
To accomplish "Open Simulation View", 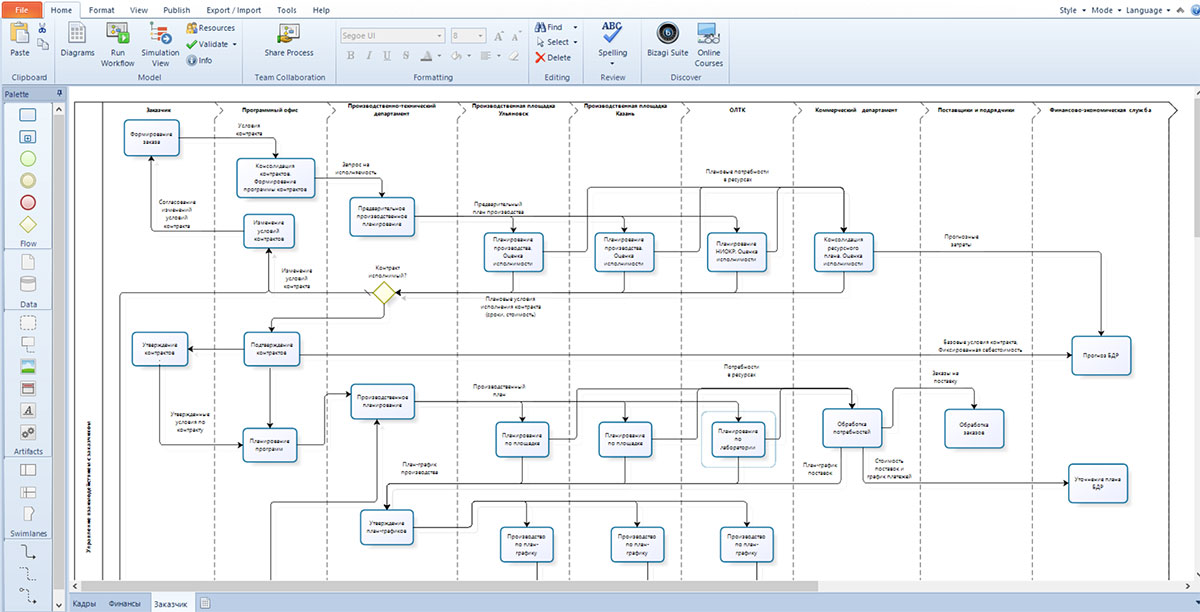I will [x=160, y=33].
